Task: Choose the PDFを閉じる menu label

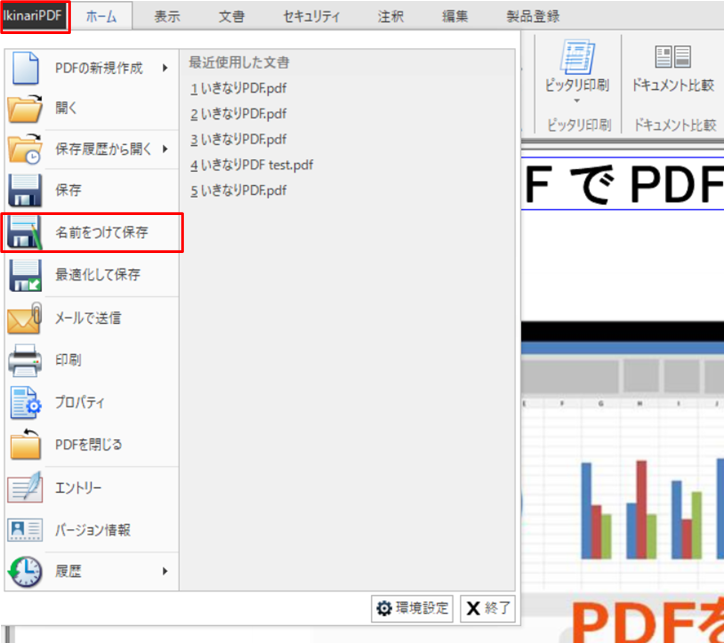Action: (88, 445)
